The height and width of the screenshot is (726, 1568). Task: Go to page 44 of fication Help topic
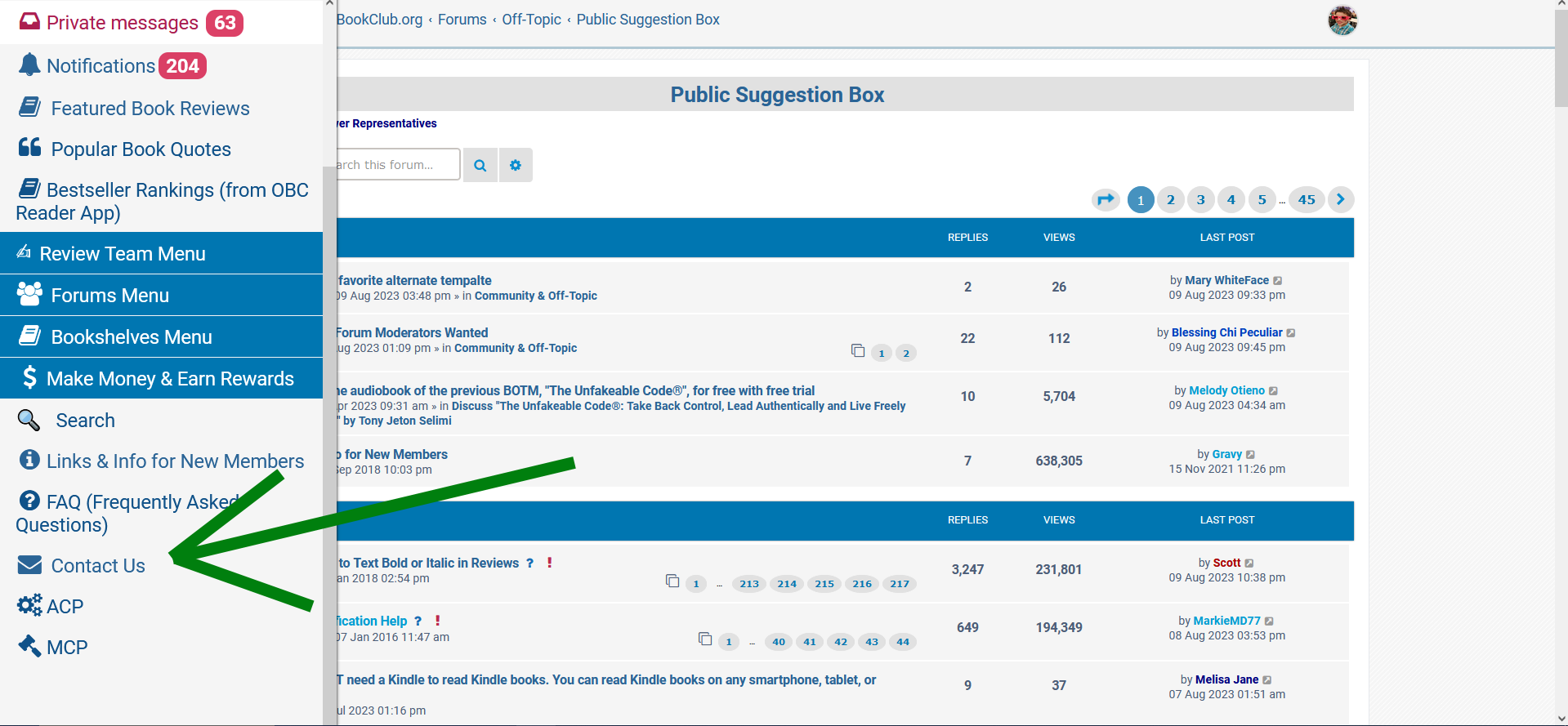tap(903, 641)
